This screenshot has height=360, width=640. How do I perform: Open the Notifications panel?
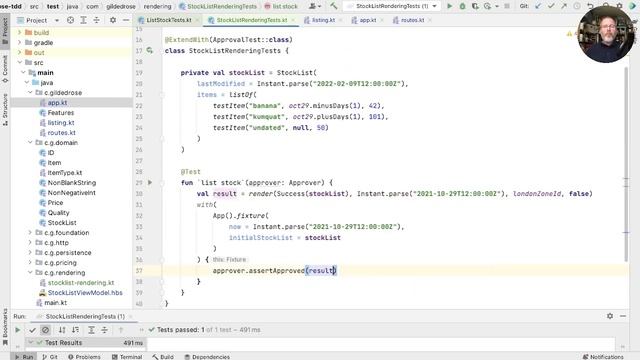[x=603, y=357]
